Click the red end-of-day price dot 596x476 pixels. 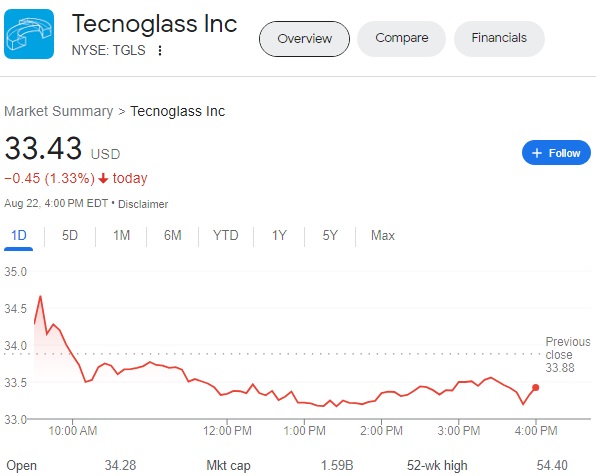[536, 387]
